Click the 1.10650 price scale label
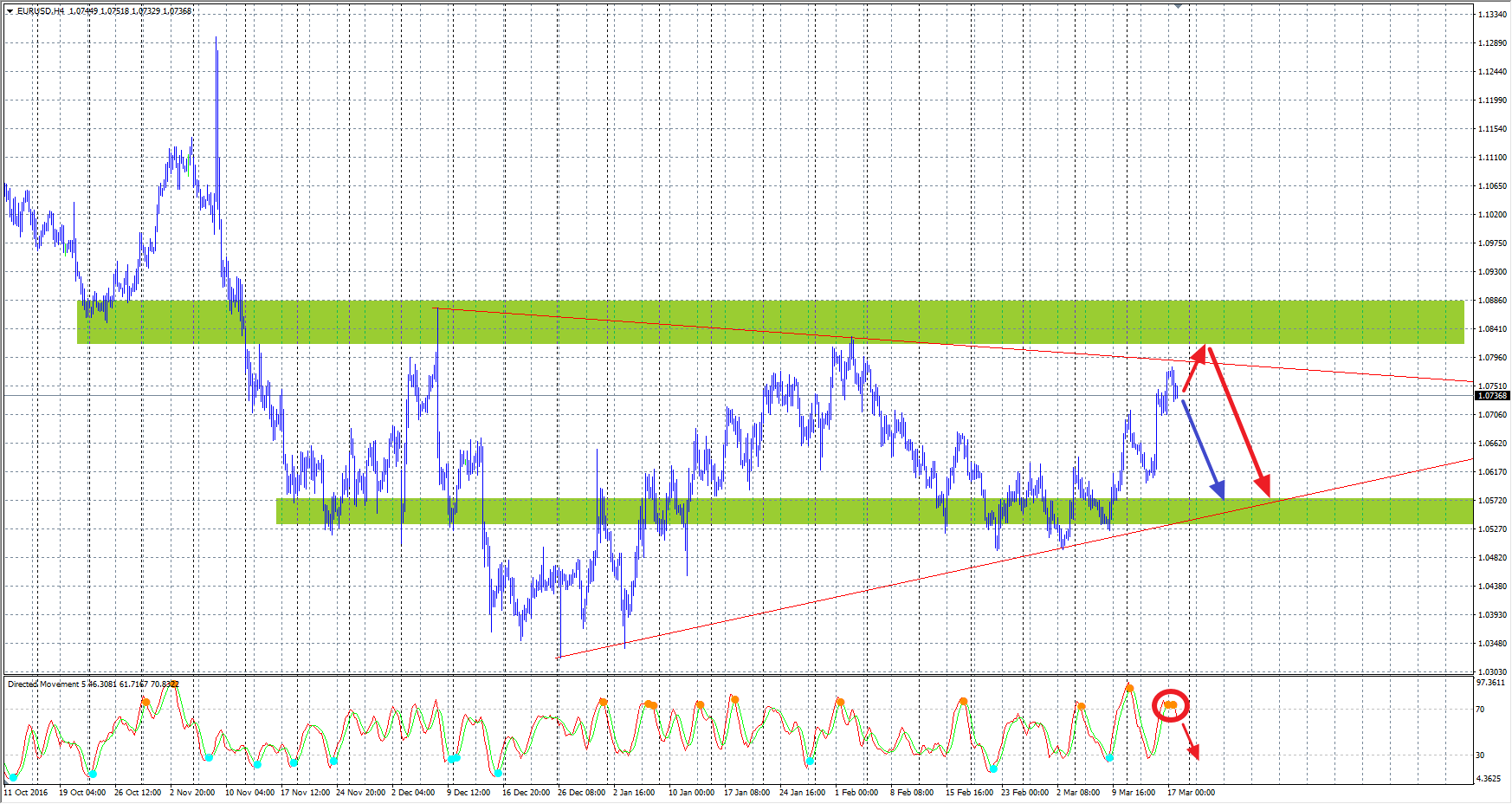This screenshot has height=804, width=1512. coord(1493,186)
